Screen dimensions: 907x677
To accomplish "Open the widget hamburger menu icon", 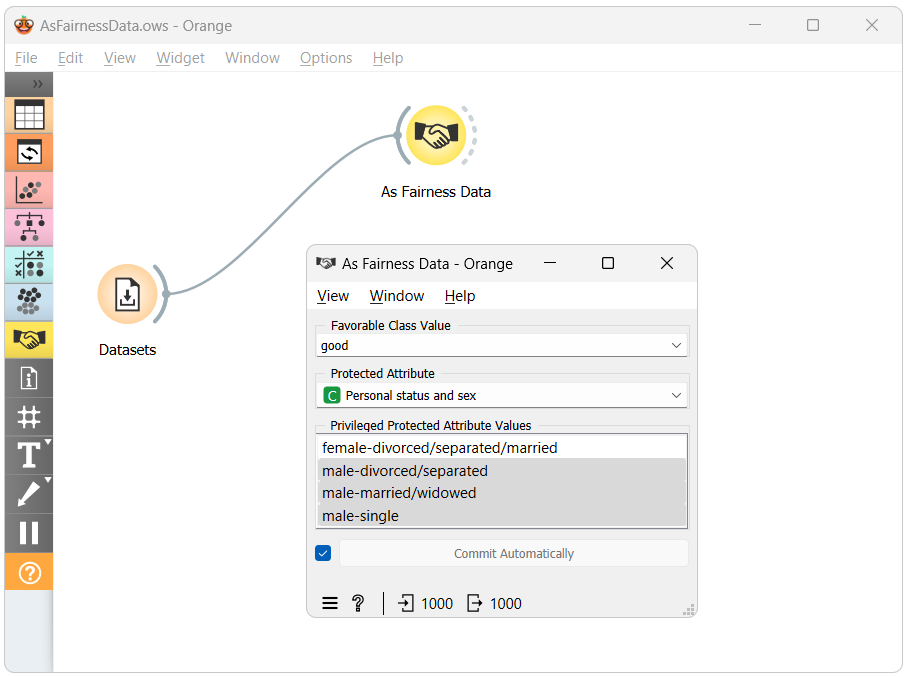I will pyautogui.click(x=330, y=604).
